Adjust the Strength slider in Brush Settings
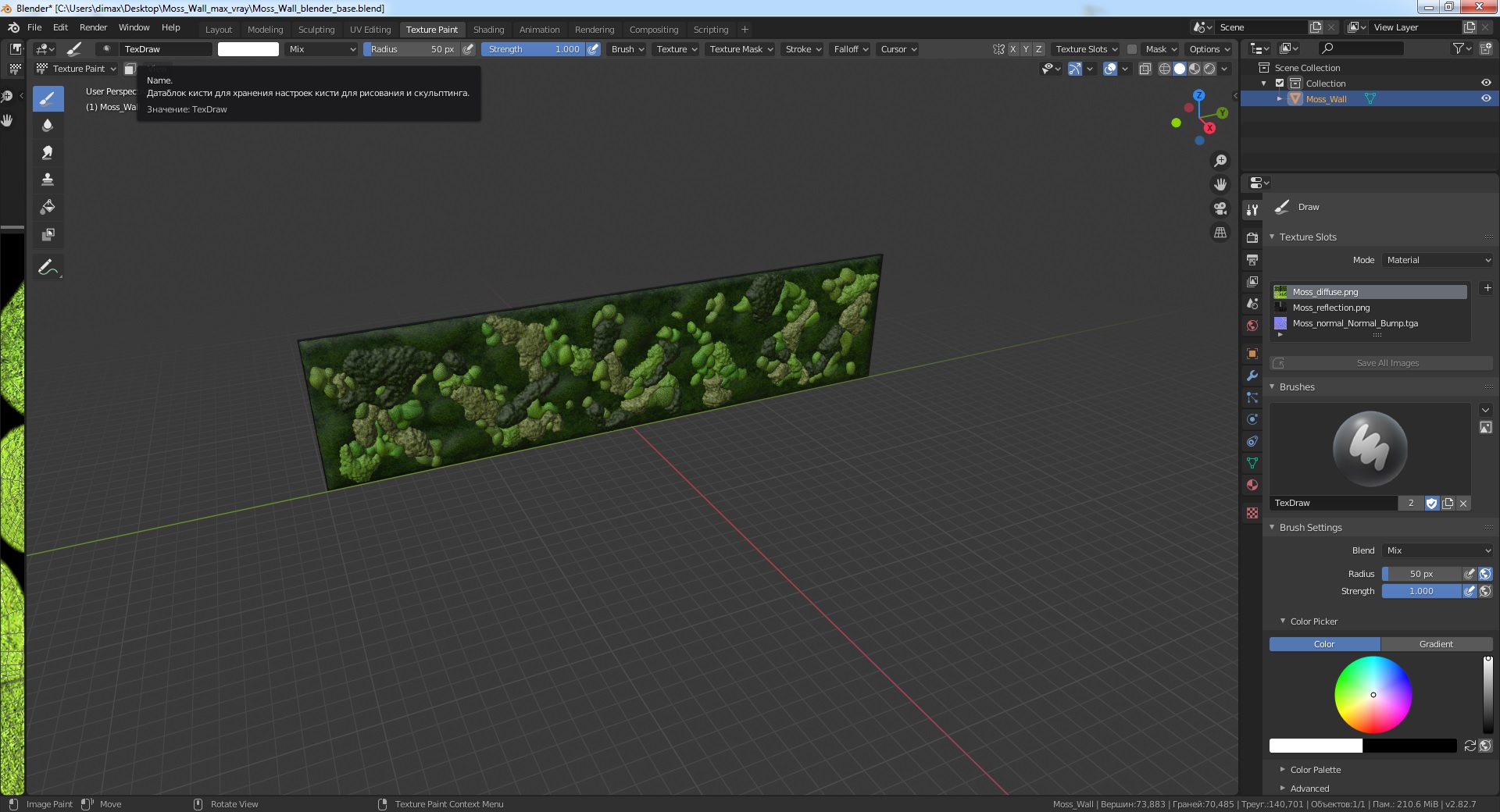Screen dimensions: 1500x812 tap(1421, 591)
